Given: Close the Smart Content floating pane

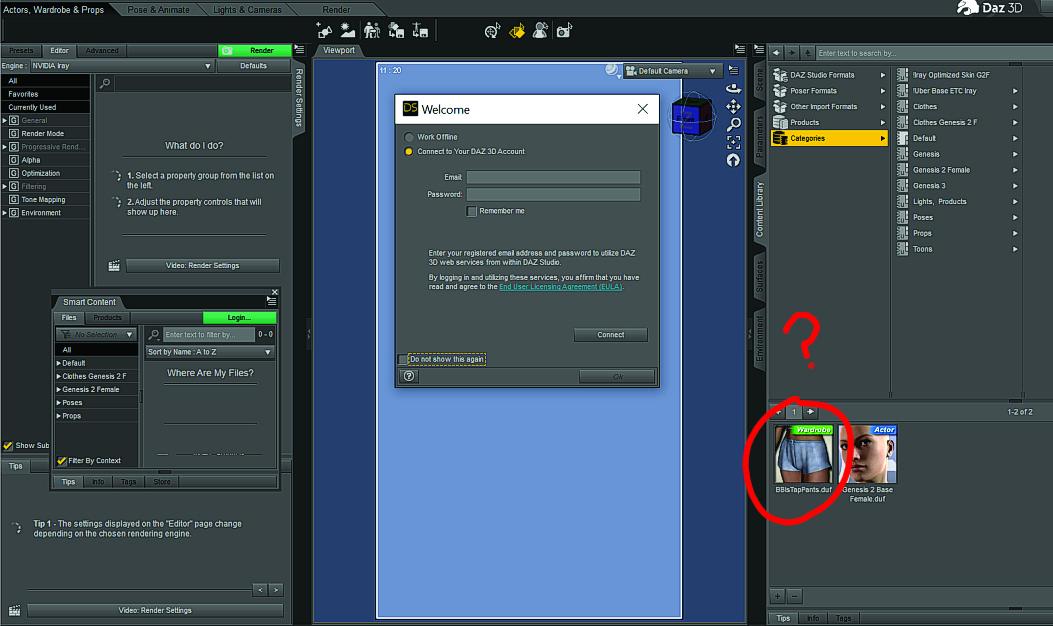Looking at the screenshot, I should [x=275, y=292].
